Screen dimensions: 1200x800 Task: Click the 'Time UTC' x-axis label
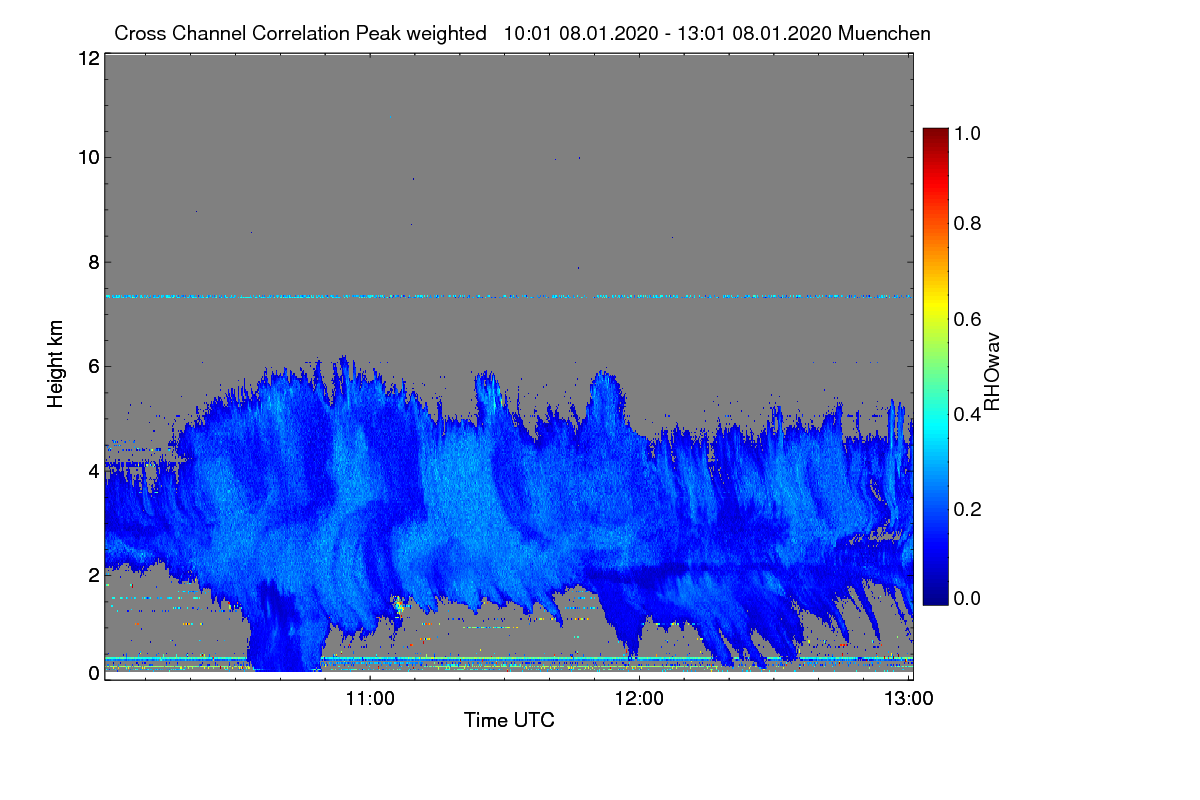tap(509, 720)
